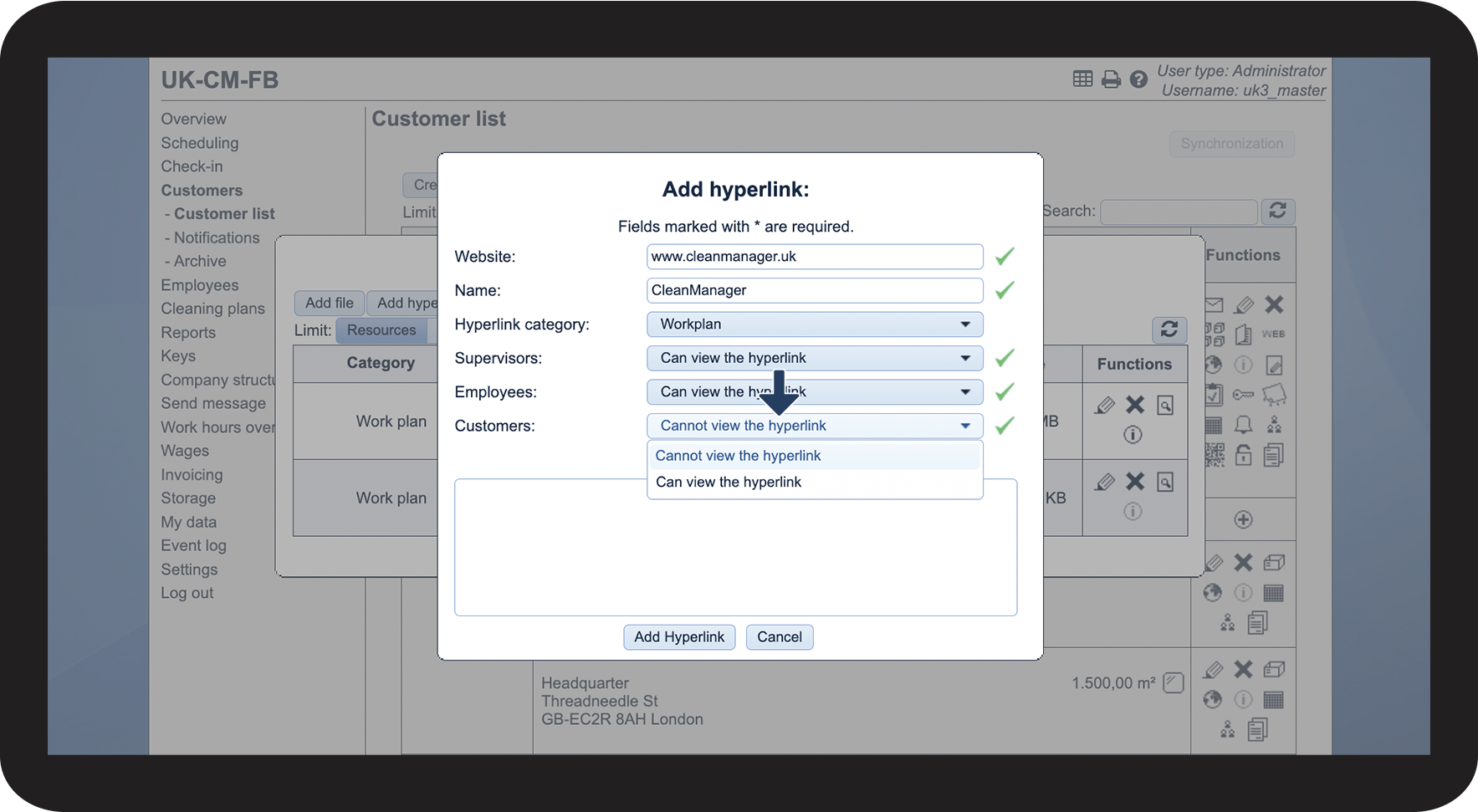Viewport: 1478px width, 812px height.
Task: Click the key icon in customer Functions
Action: (x=1243, y=395)
